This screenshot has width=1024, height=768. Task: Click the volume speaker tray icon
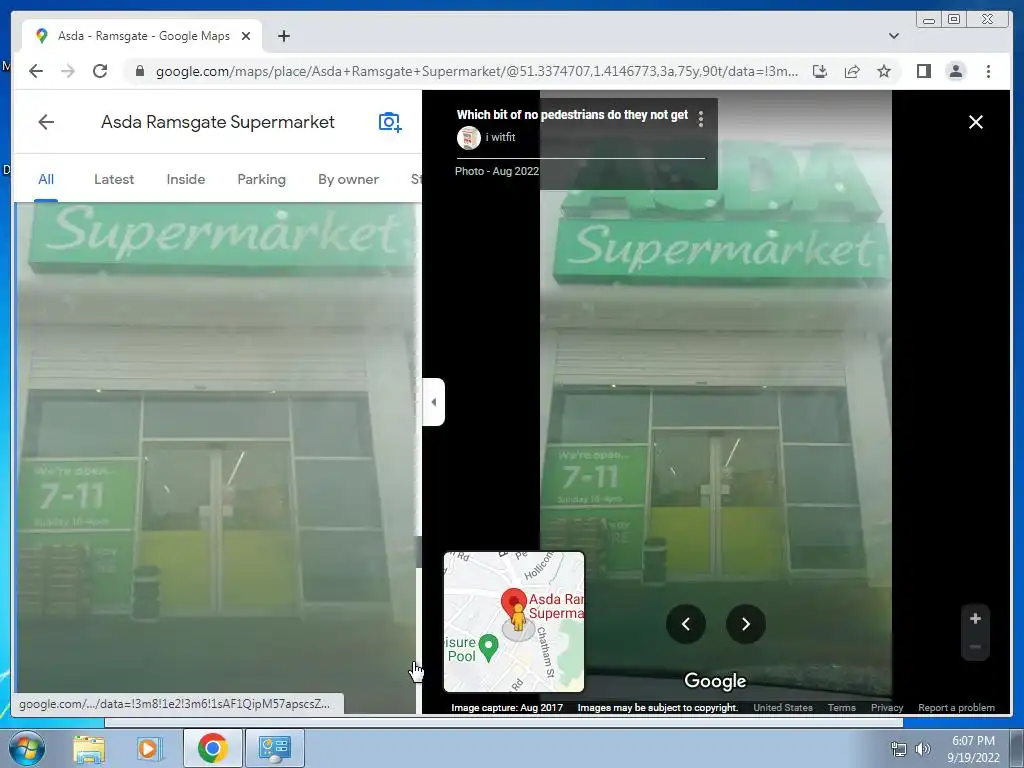(x=923, y=749)
